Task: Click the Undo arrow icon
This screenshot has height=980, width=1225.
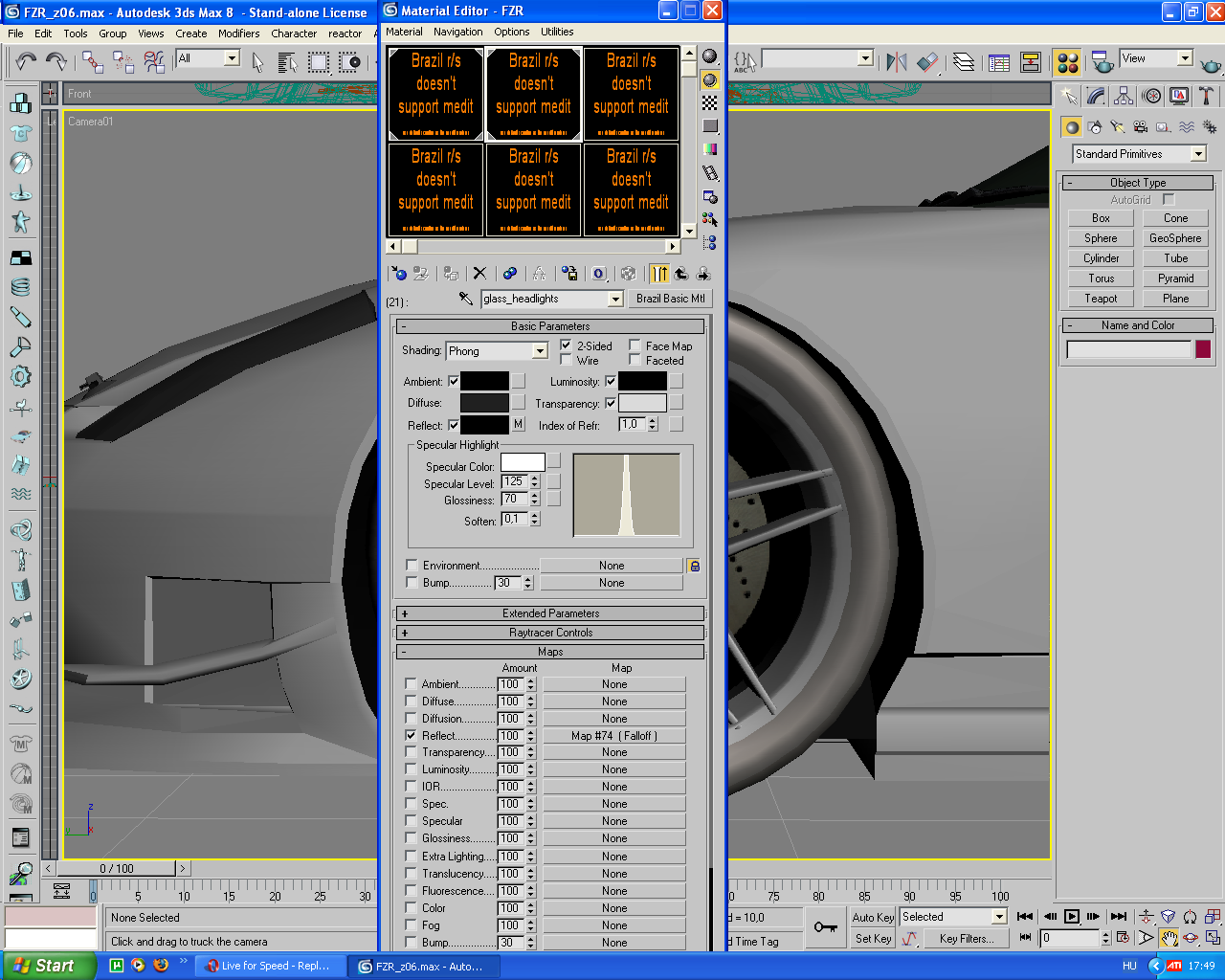Action: [x=26, y=62]
